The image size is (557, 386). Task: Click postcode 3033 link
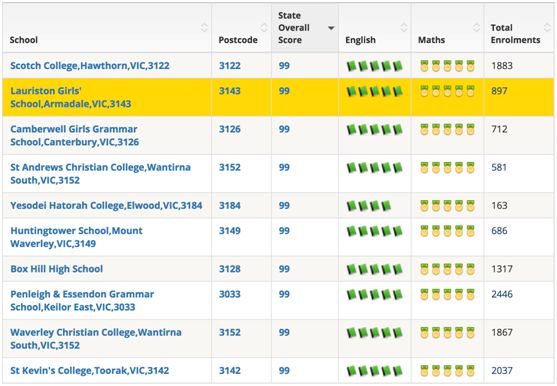(230, 294)
